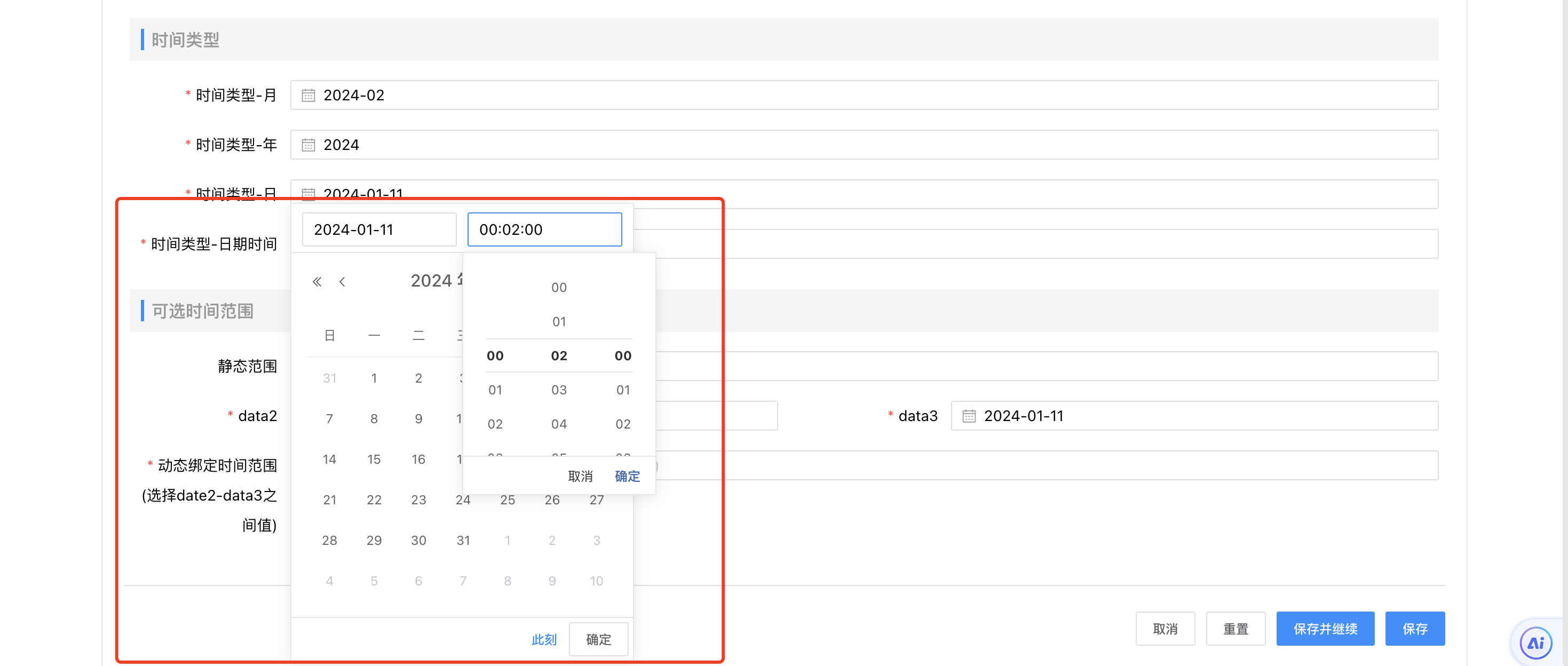Click the 此刻 link in date picker
The width and height of the screenshot is (1568, 666).
point(543,639)
